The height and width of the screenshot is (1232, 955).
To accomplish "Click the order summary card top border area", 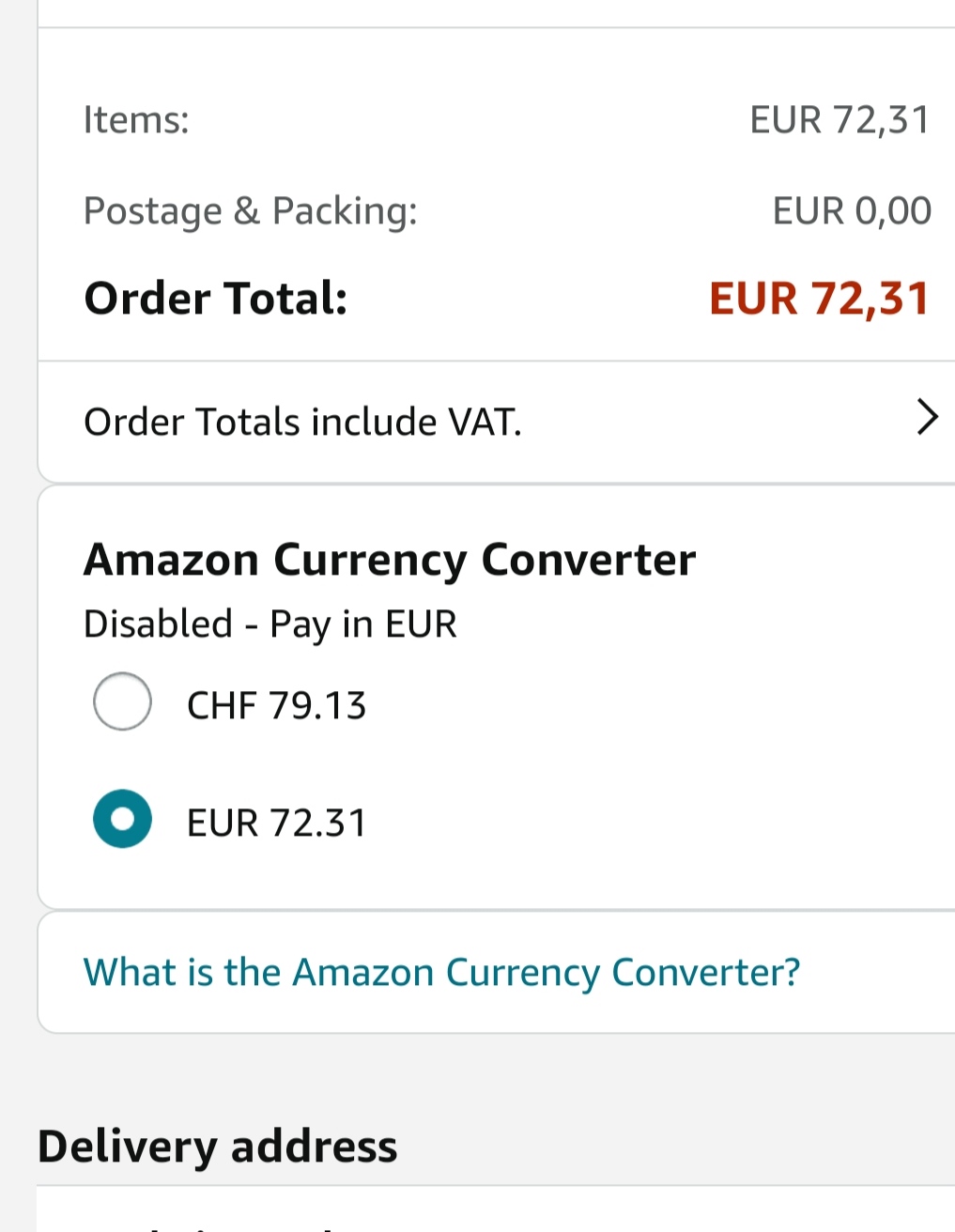I will tap(496, 28).
